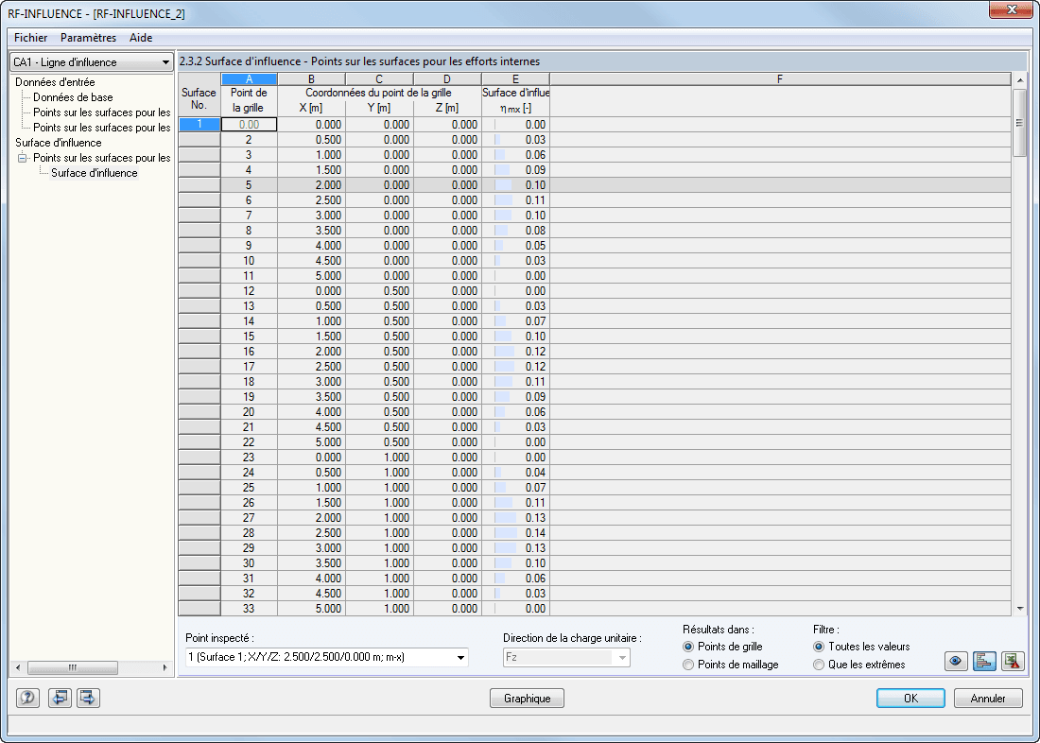
Task: Click the Y value 0.500 in row 14
Action: click(x=379, y=322)
